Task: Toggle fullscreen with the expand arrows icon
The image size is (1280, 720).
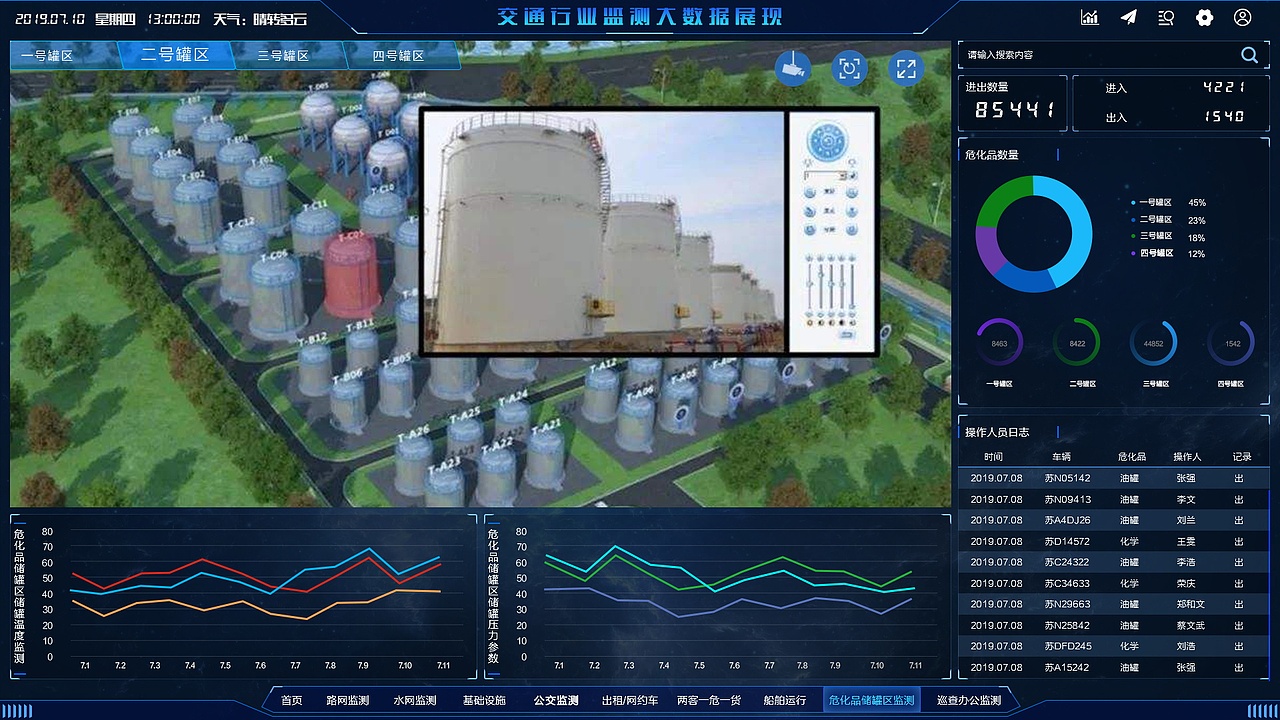Action: click(x=906, y=68)
